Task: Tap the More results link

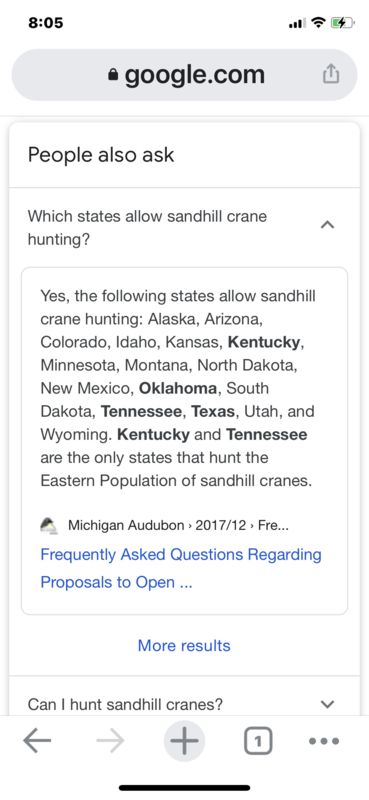Action: (x=184, y=645)
